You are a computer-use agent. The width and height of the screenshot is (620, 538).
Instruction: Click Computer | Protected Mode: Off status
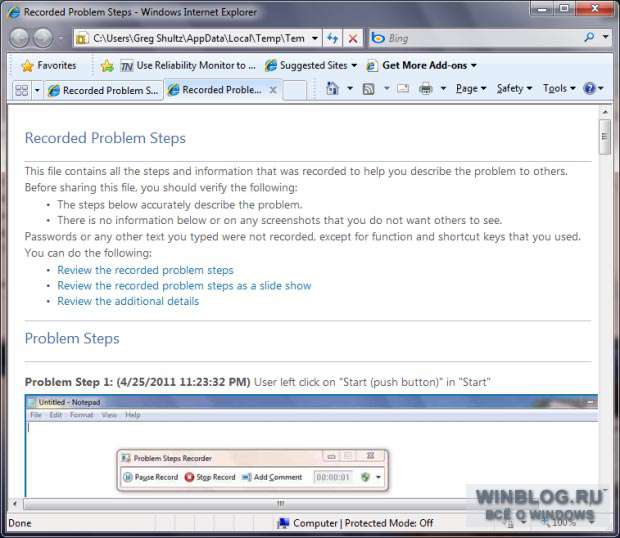point(355,523)
